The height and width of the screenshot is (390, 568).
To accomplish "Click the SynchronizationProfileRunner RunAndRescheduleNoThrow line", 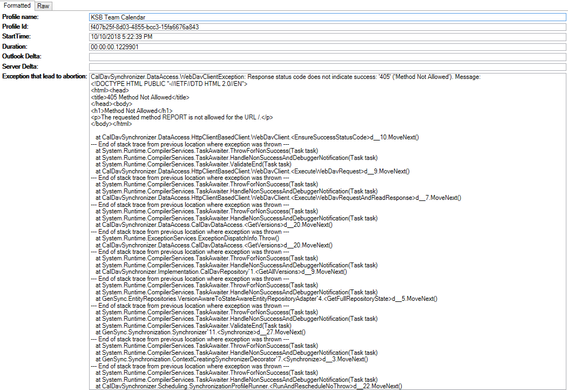I will 249,386.
